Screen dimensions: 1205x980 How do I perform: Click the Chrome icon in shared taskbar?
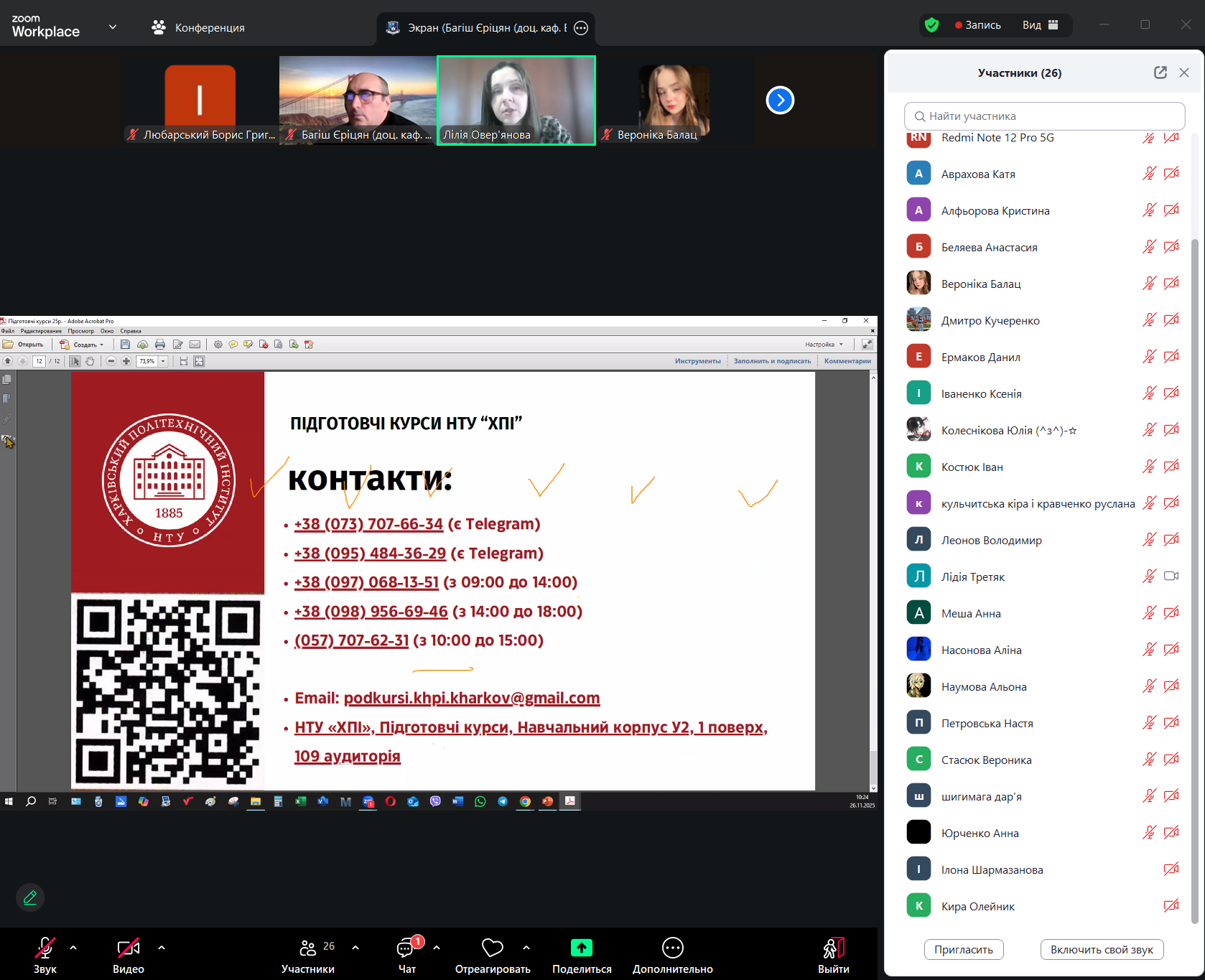525,801
